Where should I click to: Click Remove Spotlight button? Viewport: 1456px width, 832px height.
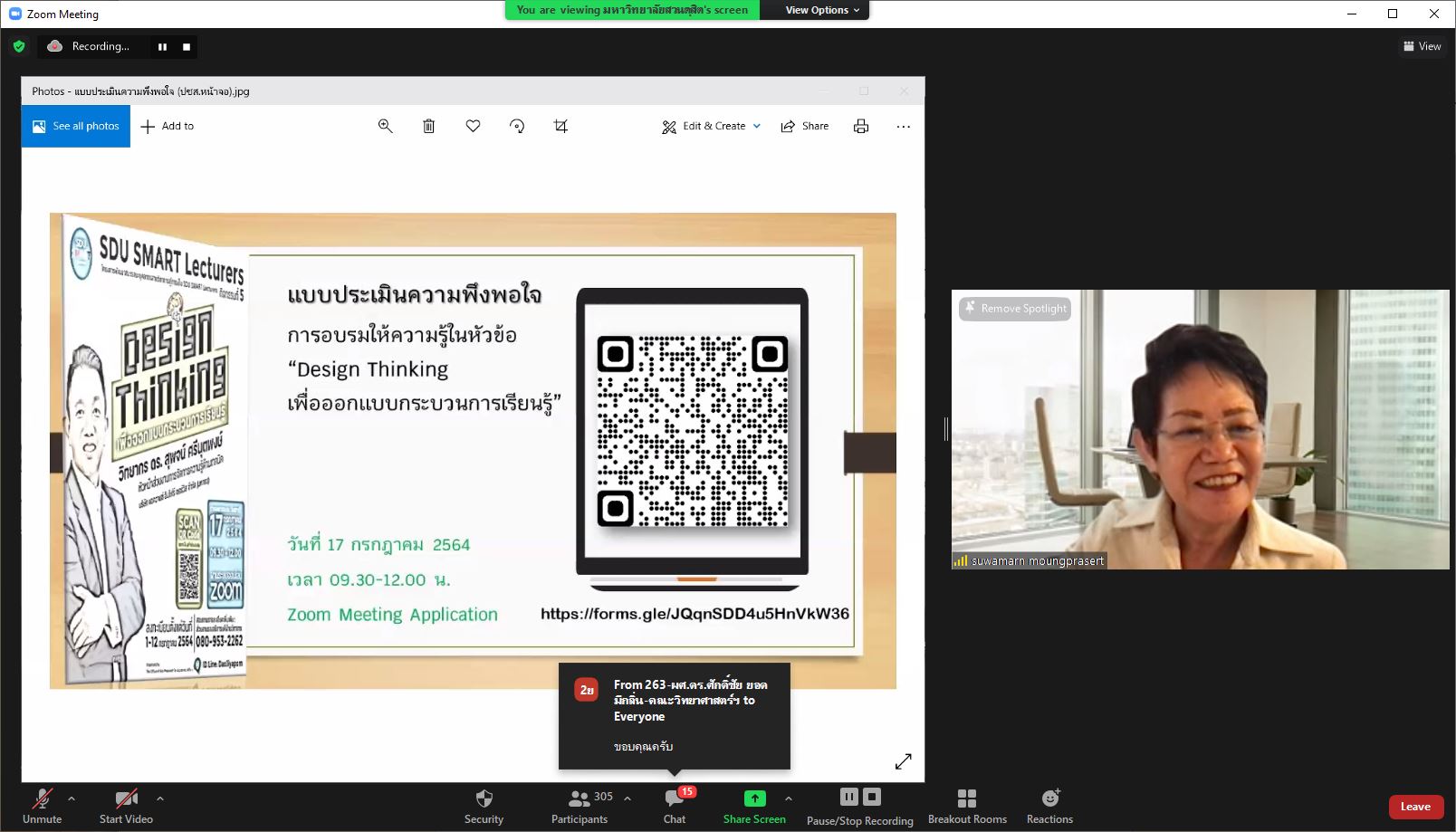point(1015,309)
